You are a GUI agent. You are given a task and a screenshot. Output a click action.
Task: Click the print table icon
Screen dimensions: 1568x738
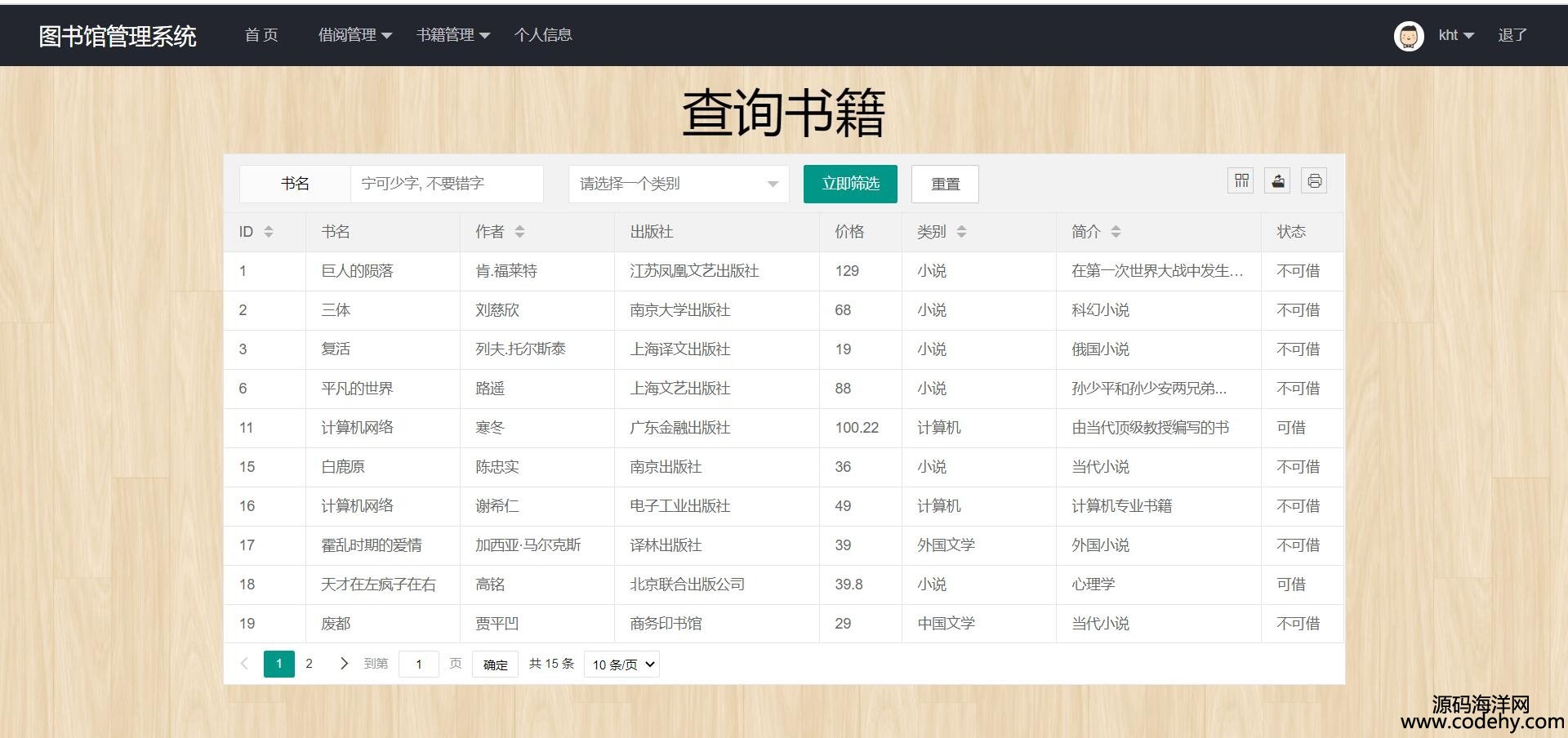(x=1314, y=181)
